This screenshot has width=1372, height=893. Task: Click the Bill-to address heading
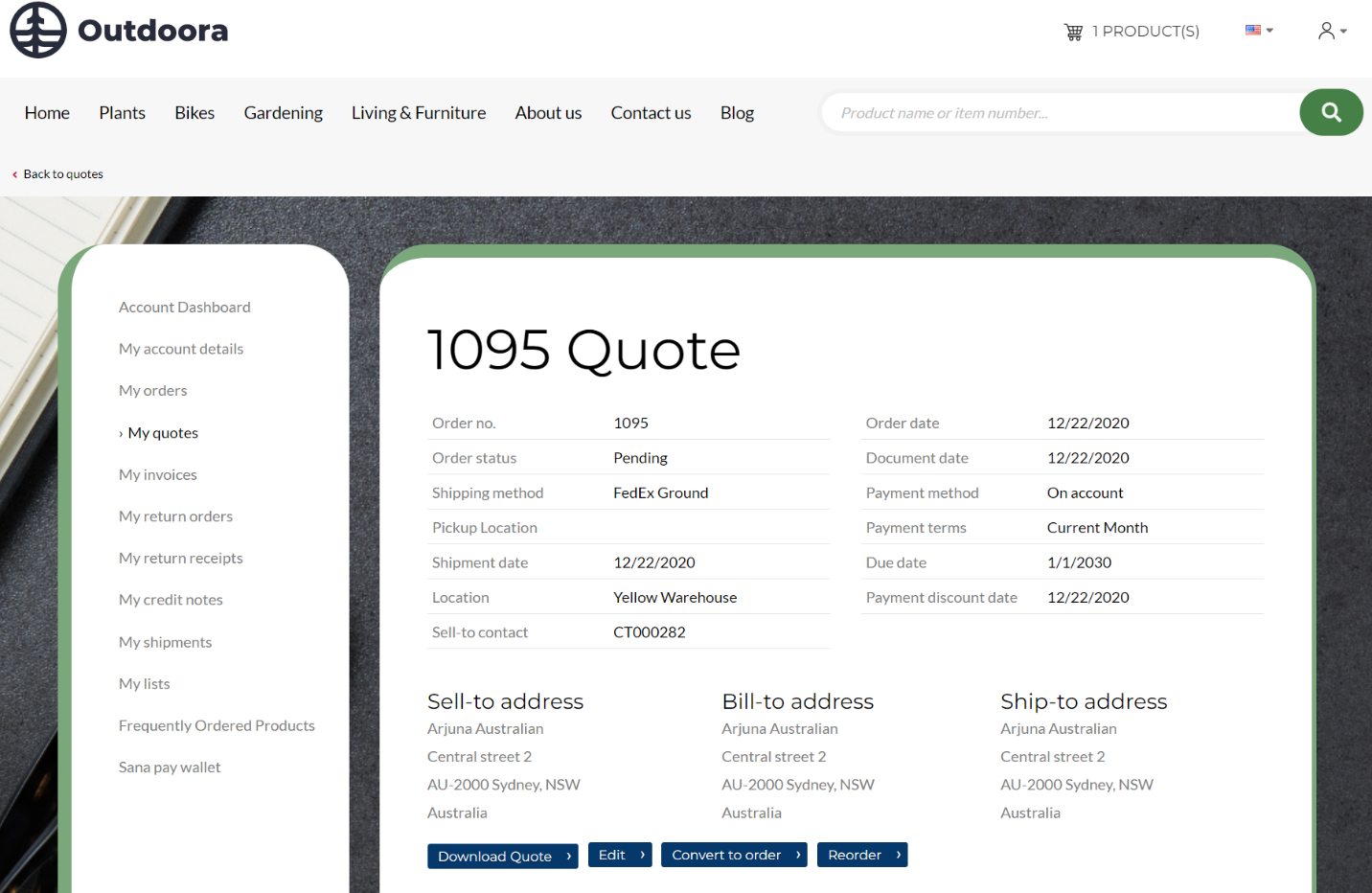click(x=798, y=701)
